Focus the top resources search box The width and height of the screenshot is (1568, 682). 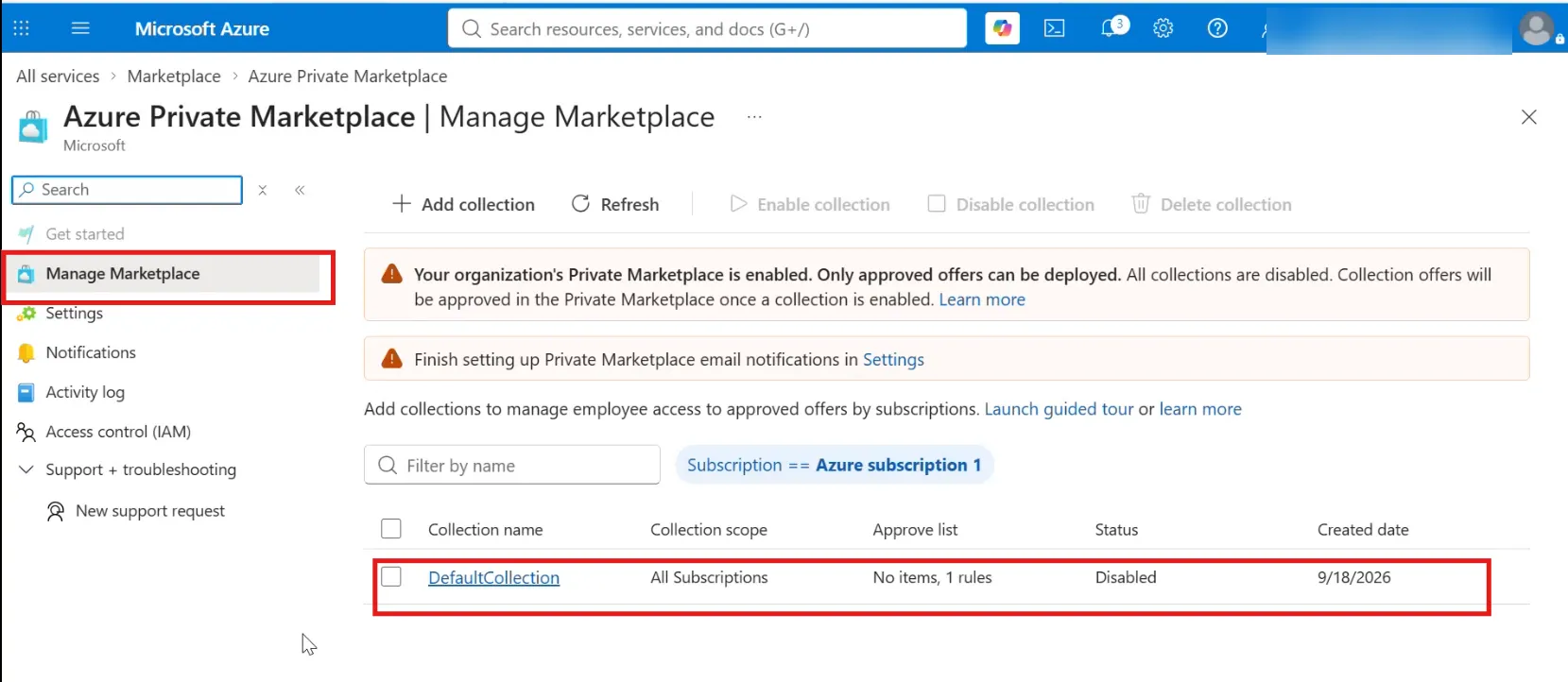tap(707, 28)
